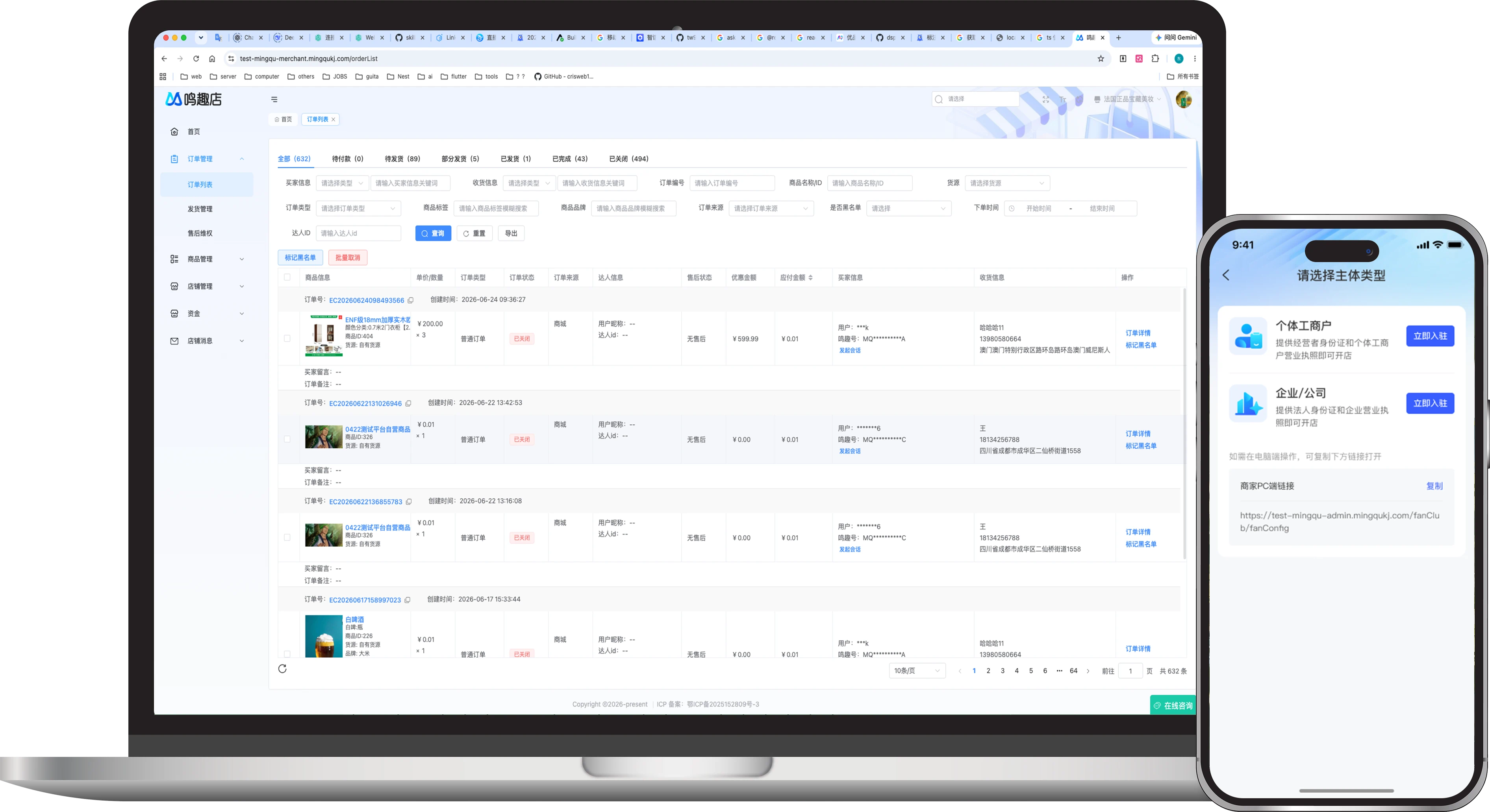Copy order number EC20260617158997023
Screen dimensions: 1490x812
point(407,600)
